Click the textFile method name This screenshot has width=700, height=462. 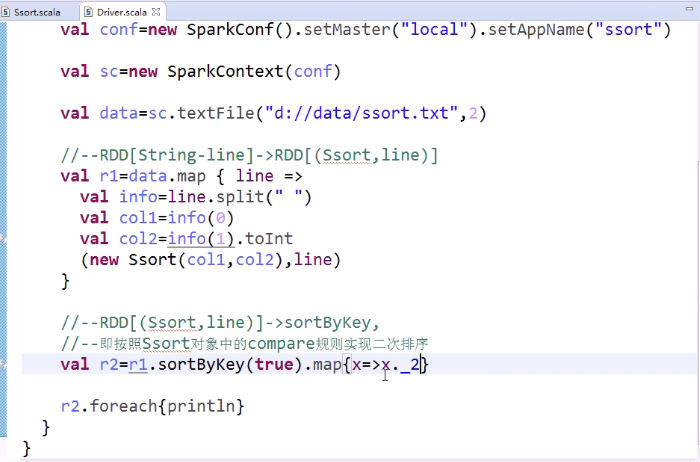tap(216, 113)
